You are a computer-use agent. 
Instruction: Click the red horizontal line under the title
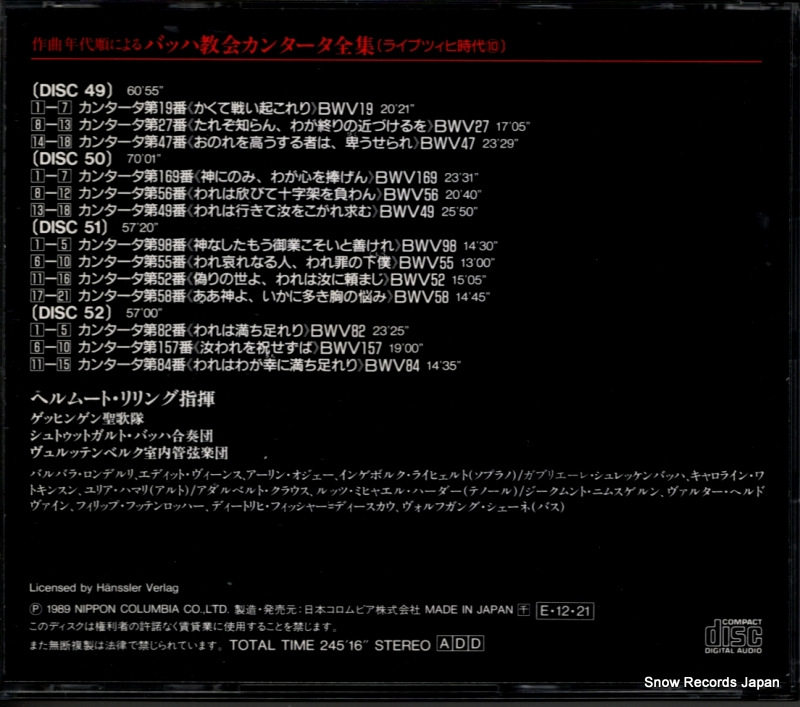pos(396,60)
